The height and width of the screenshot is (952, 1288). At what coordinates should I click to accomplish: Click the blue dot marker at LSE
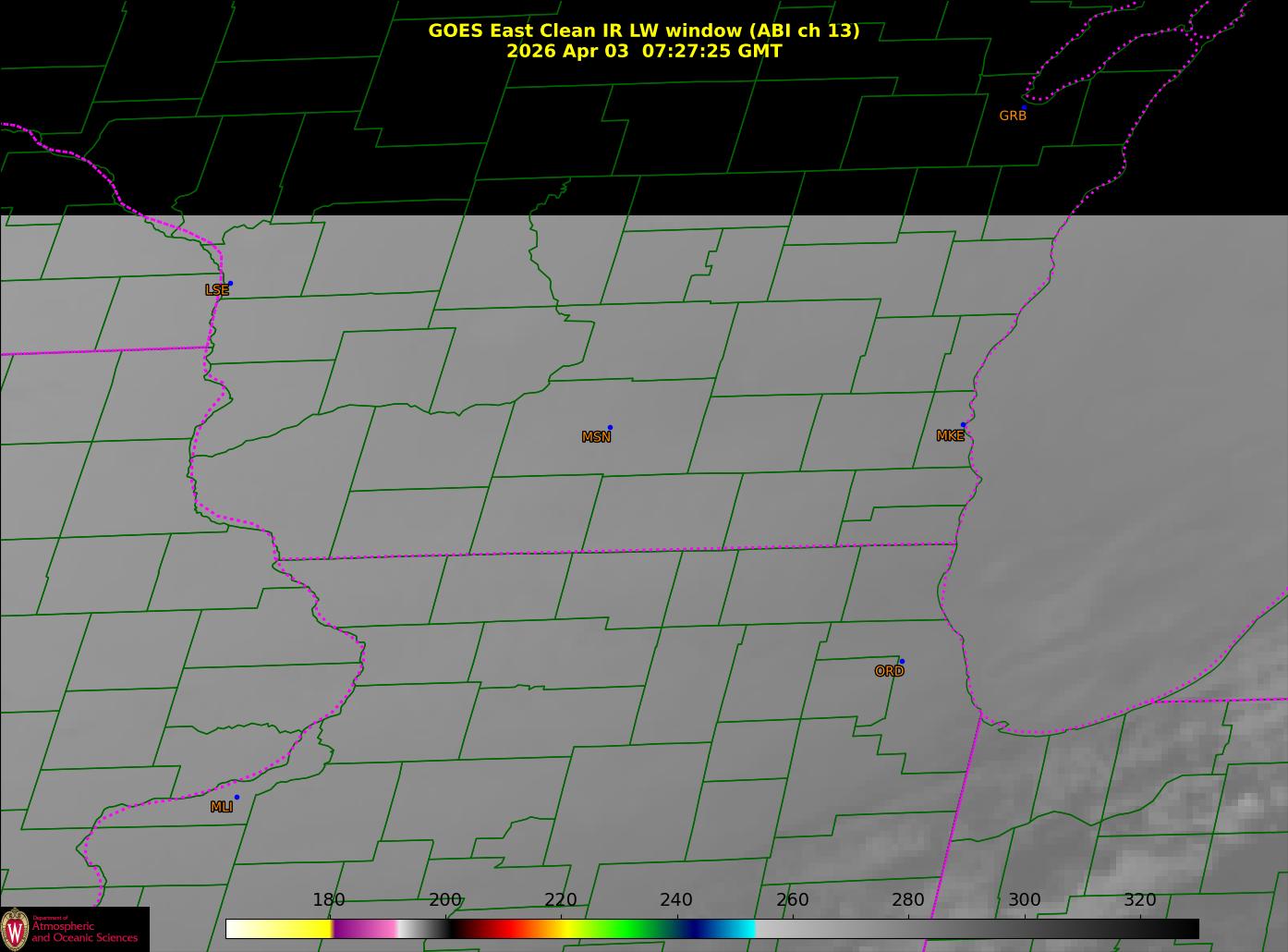(230, 284)
